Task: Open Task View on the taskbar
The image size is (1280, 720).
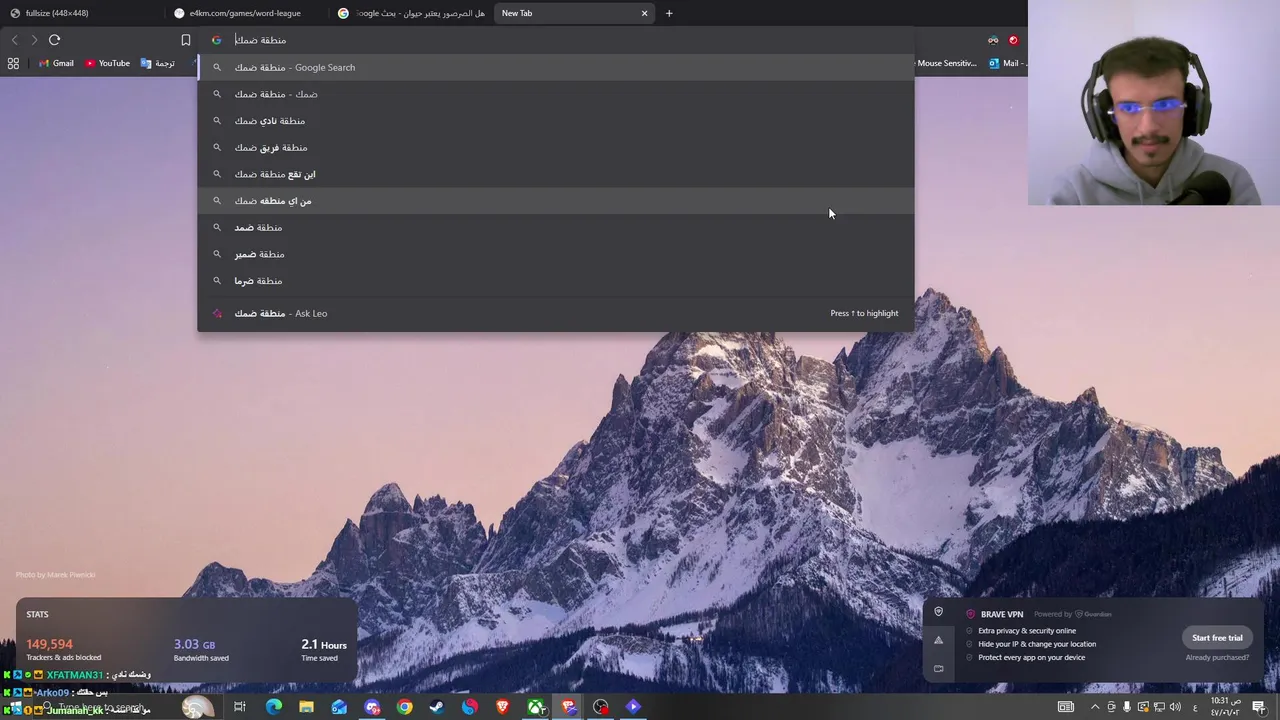Action: coord(240,707)
